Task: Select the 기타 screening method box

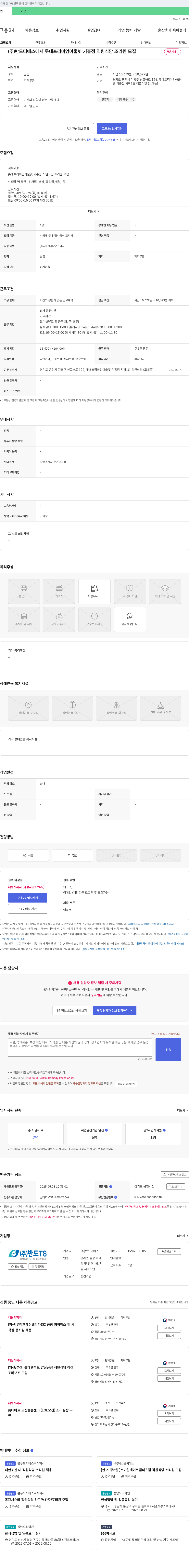Action: tap(161, 855)
